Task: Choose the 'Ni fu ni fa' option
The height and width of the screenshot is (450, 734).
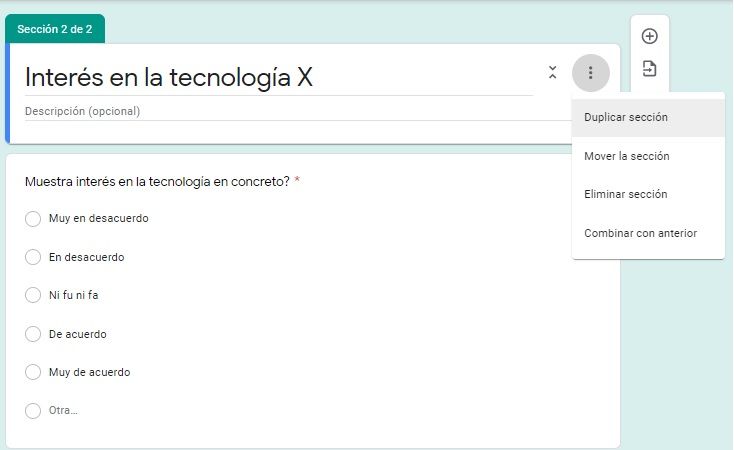Action: click(x=33, y=295)
